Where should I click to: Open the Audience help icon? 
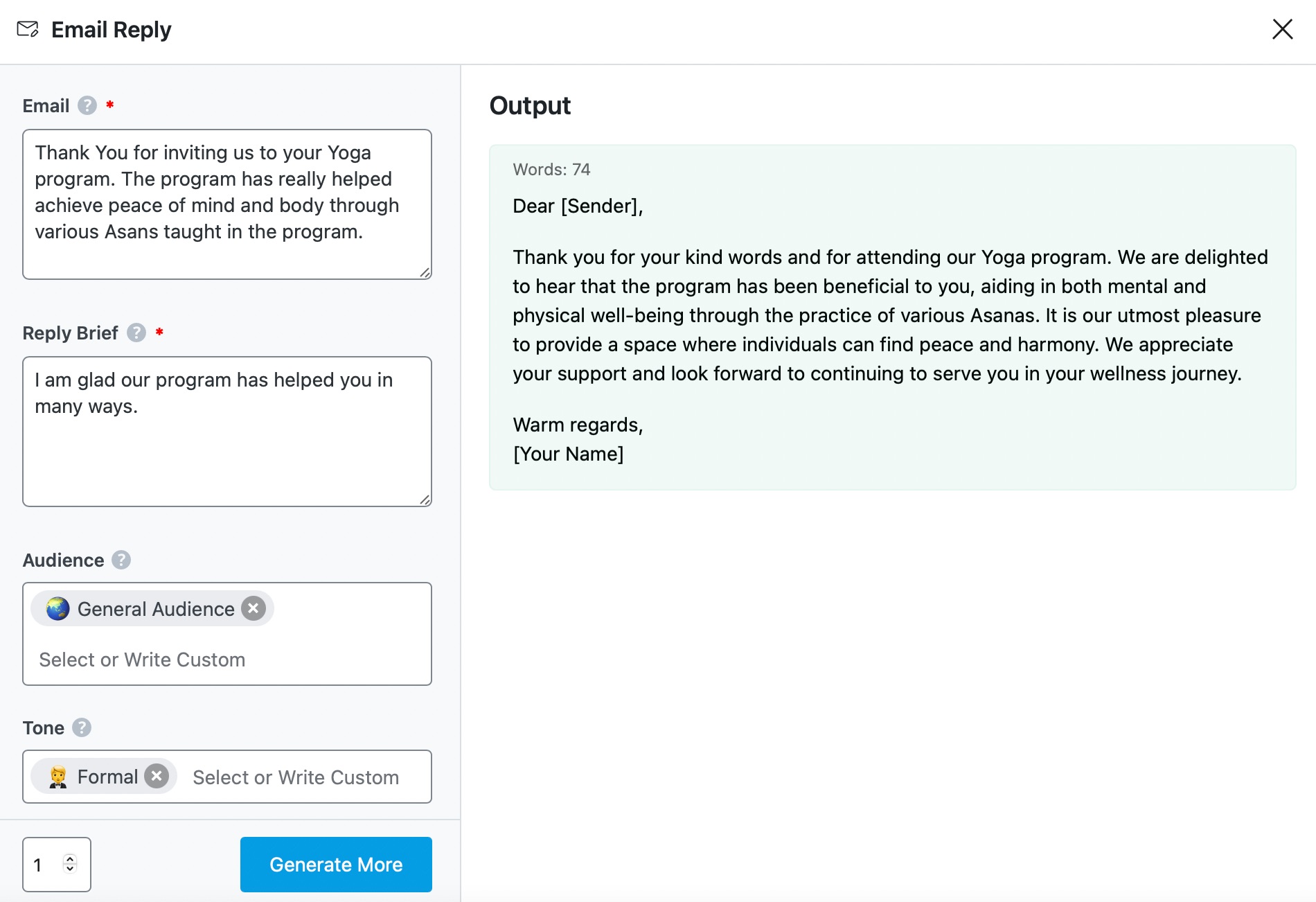pyautogui.click(x=121, y=560)
